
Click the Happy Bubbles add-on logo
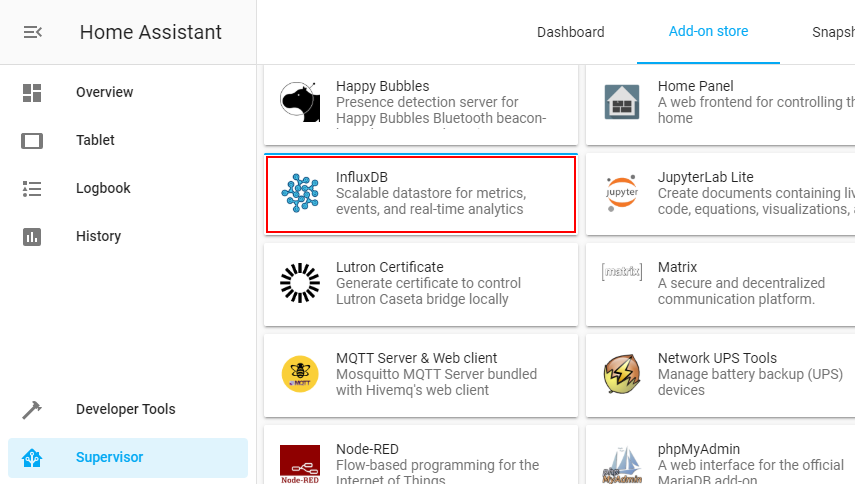(300, 102)
